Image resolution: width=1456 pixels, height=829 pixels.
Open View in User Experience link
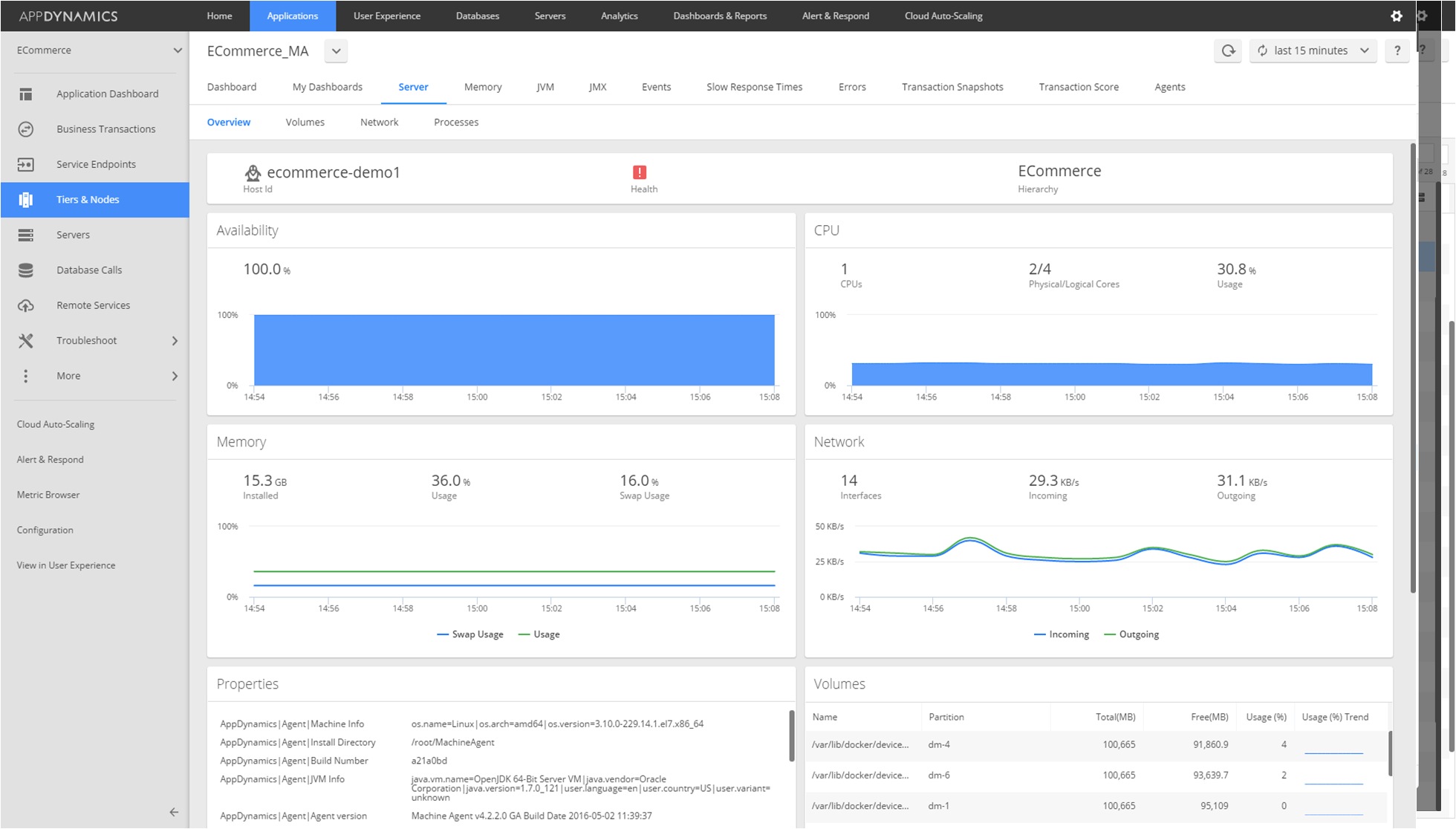click(66, 565)
